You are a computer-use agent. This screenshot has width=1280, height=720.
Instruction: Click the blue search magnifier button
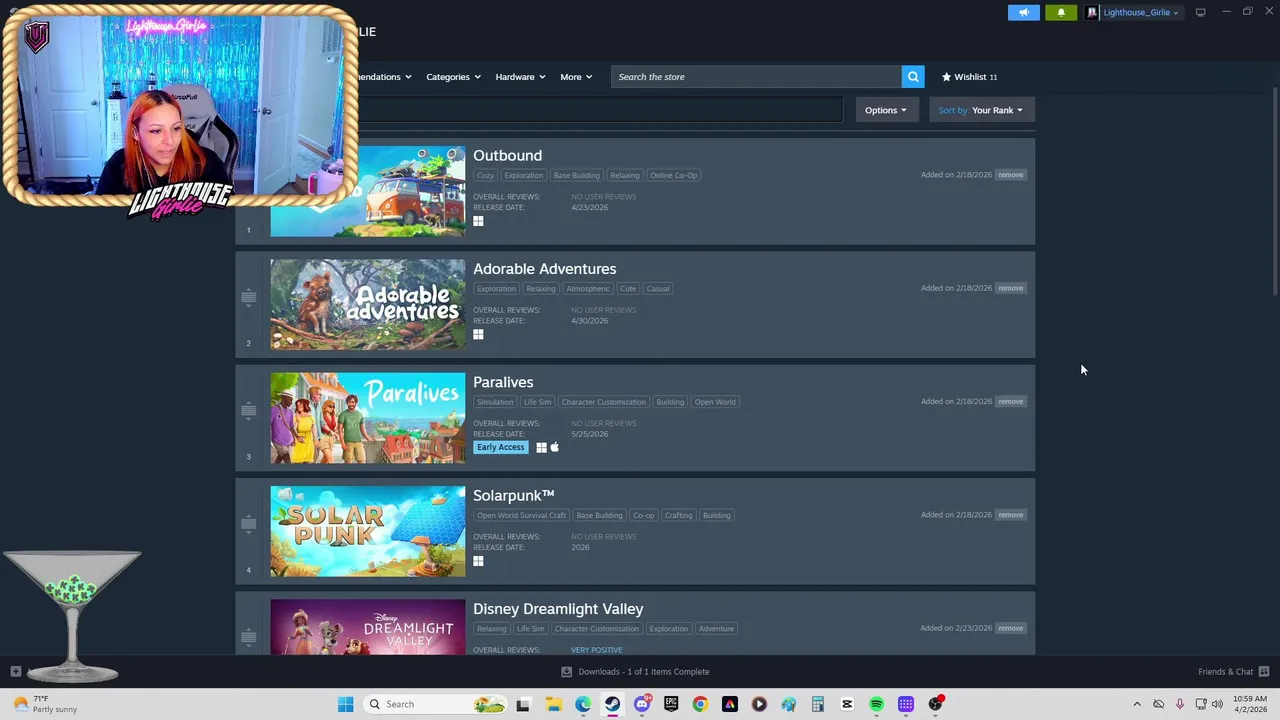(913, 77)
